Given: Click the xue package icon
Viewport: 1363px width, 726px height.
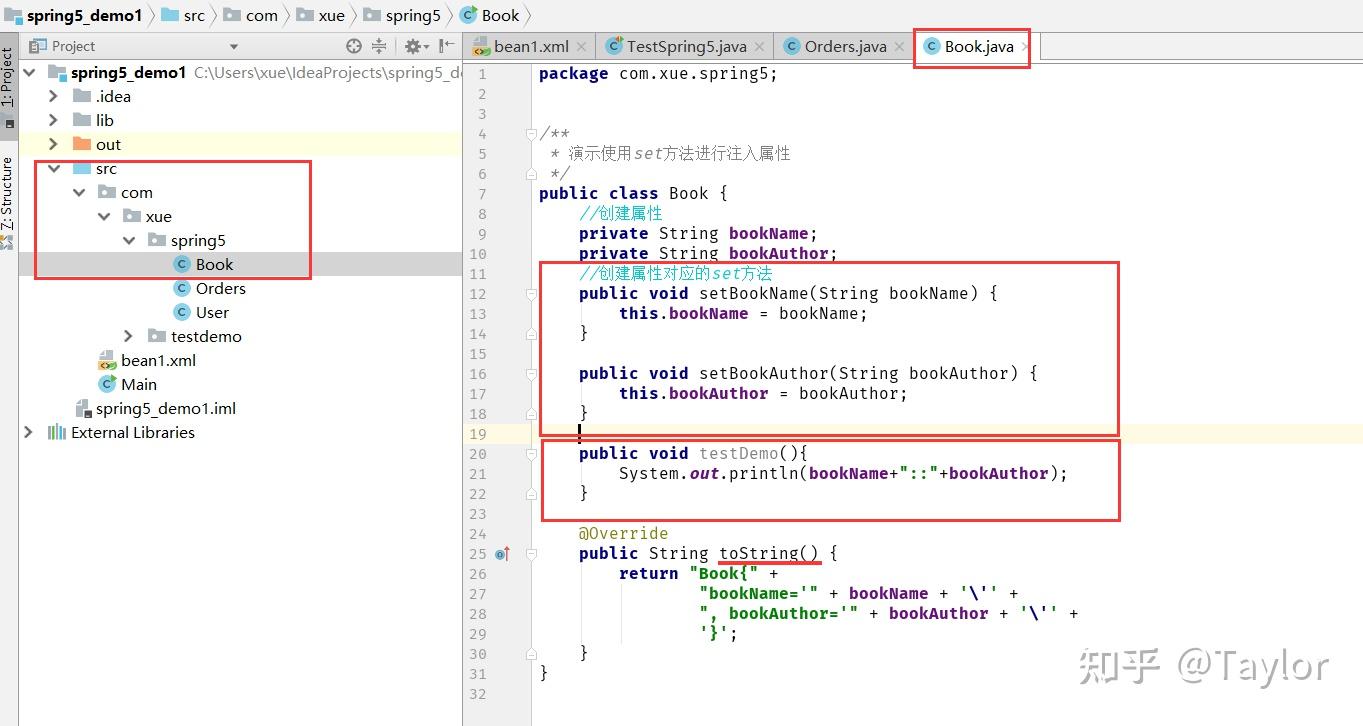Looking at the screenshot, I should click(x=132, y=216).
